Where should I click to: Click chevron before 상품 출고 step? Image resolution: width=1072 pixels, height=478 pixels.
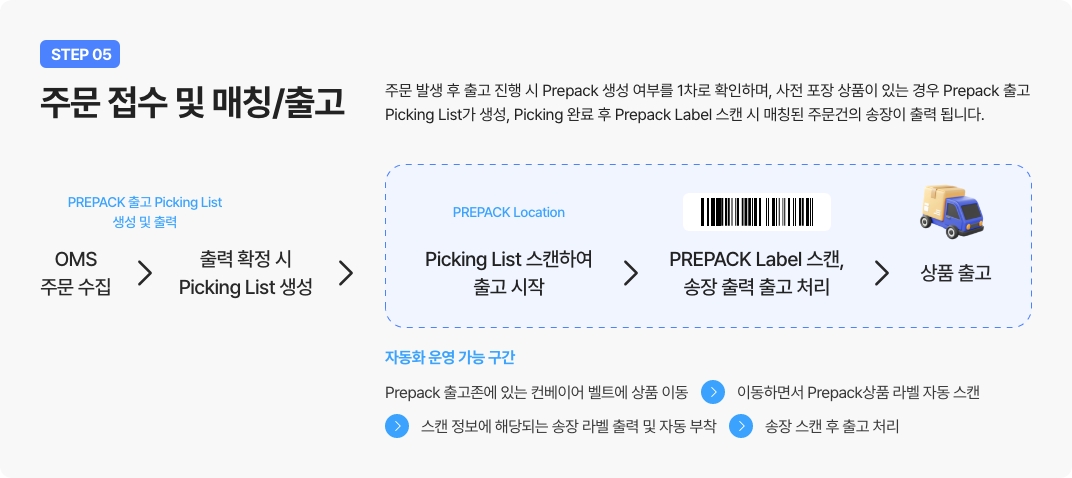click(x=881, y=273)
